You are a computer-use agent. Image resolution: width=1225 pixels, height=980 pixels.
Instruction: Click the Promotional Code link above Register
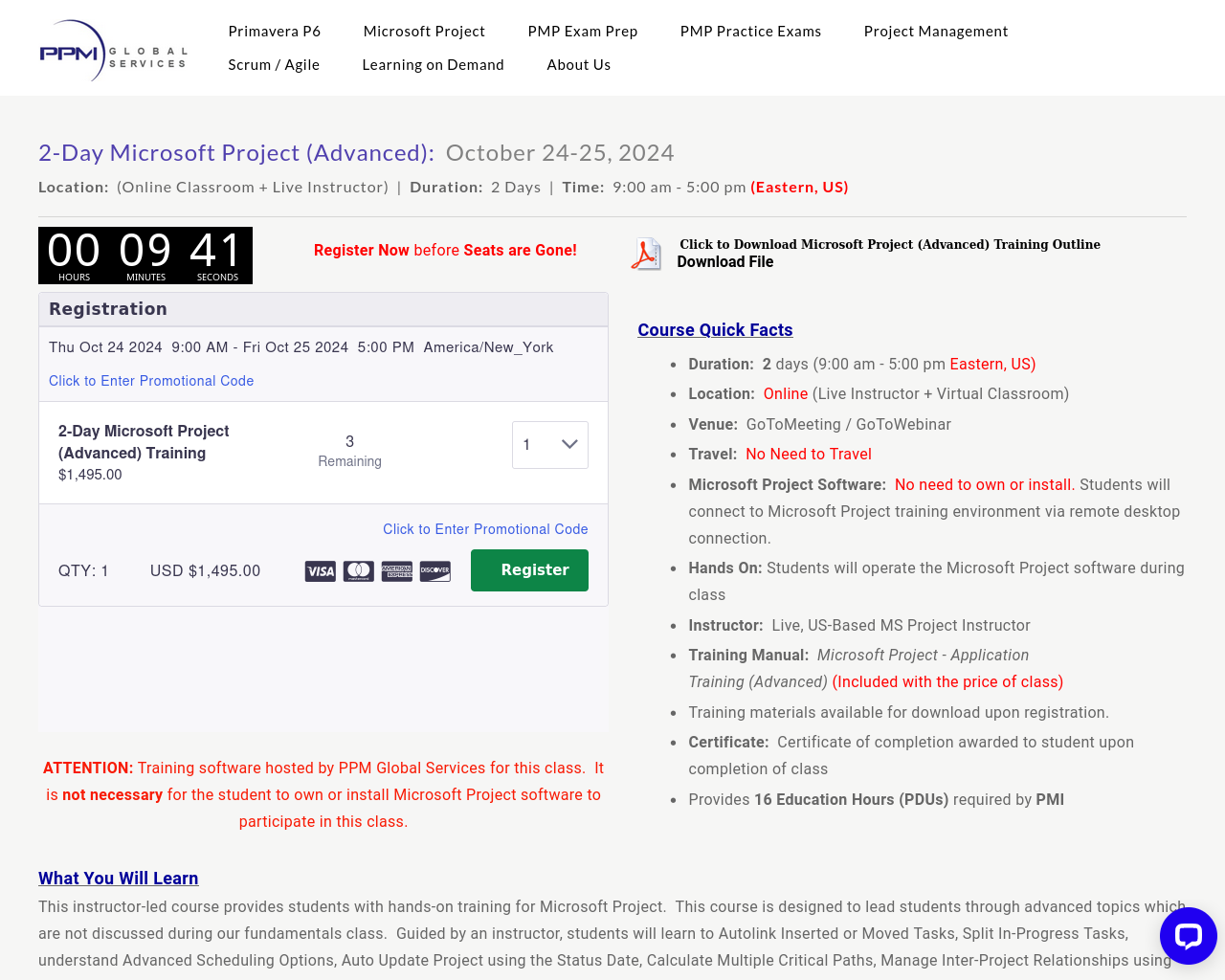tap(485, 529)
